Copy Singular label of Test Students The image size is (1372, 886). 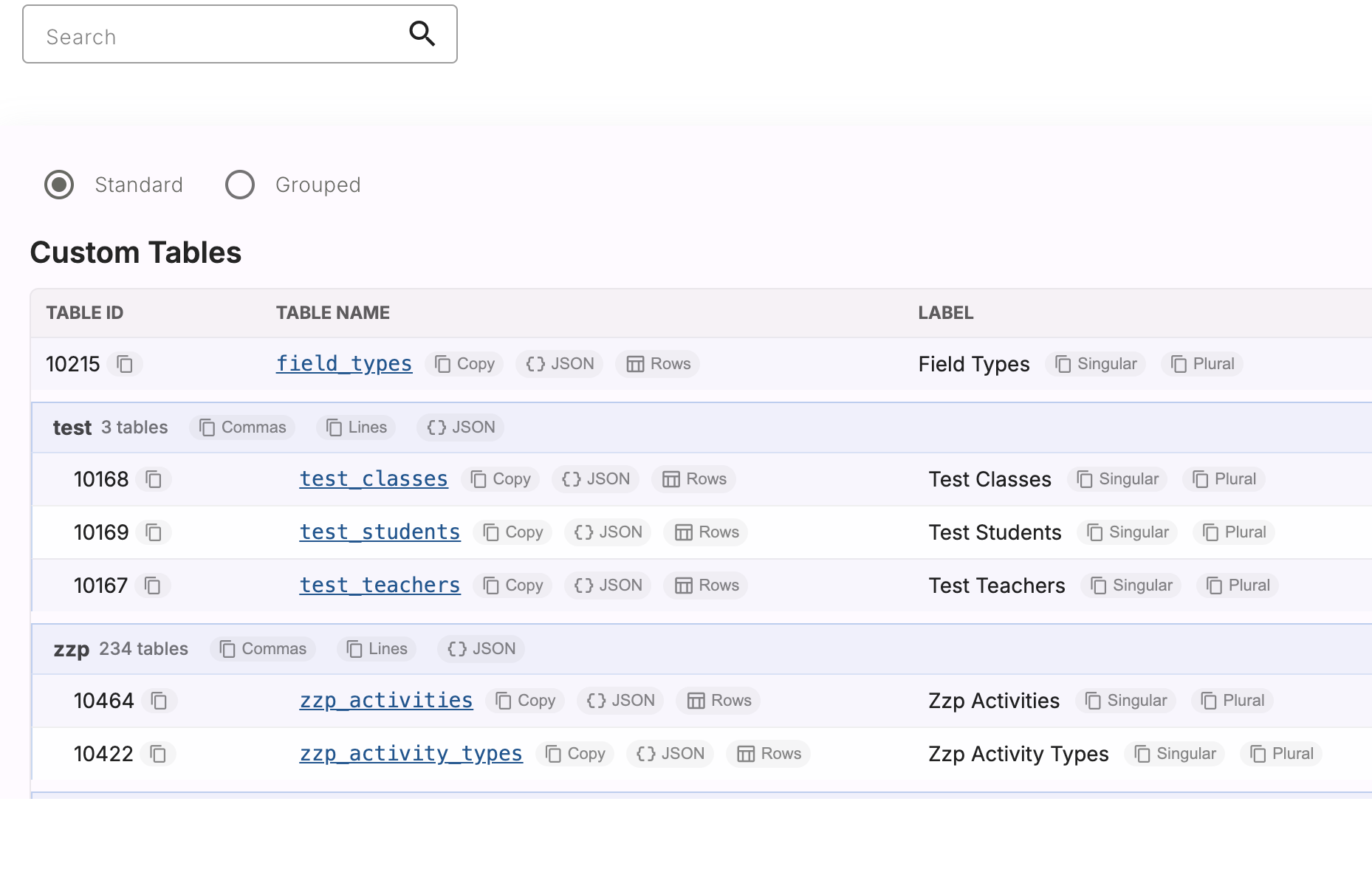tap(1128, 532)
